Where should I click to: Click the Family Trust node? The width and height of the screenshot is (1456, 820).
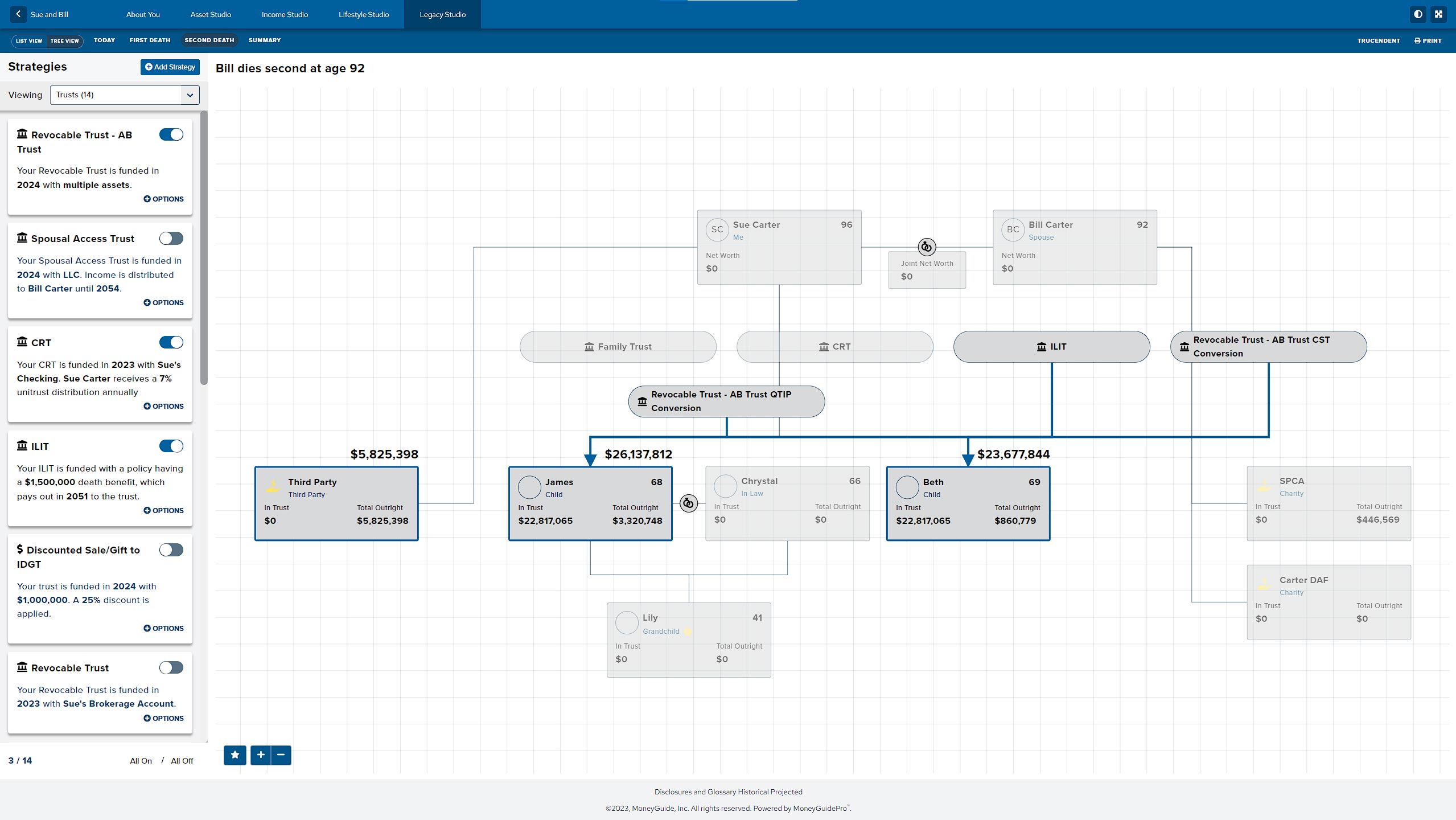(x=618, y=347)
